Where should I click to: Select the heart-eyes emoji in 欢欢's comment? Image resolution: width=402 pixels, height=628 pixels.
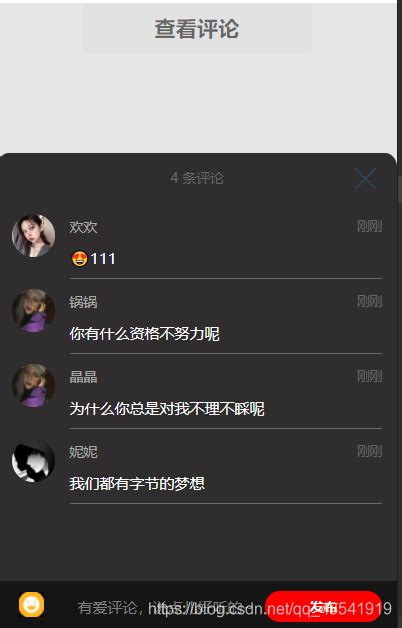79,259
